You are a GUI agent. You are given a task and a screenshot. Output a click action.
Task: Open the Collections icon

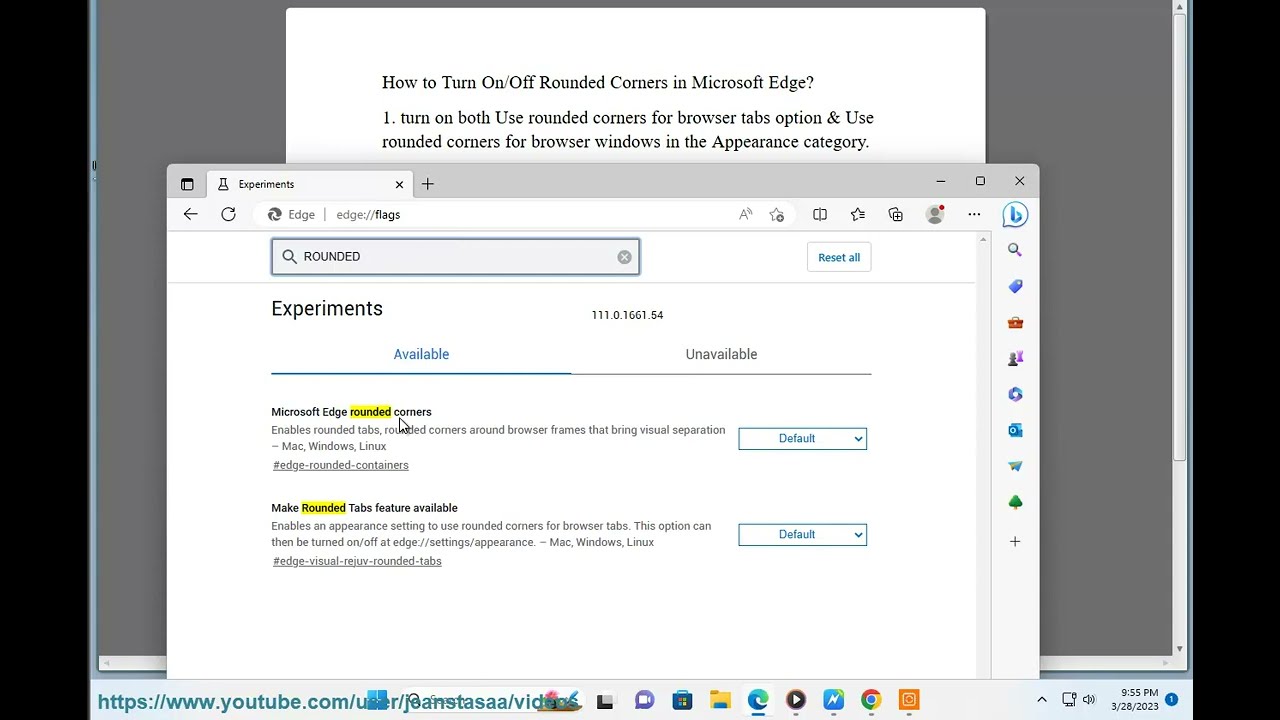click(896, 214)
